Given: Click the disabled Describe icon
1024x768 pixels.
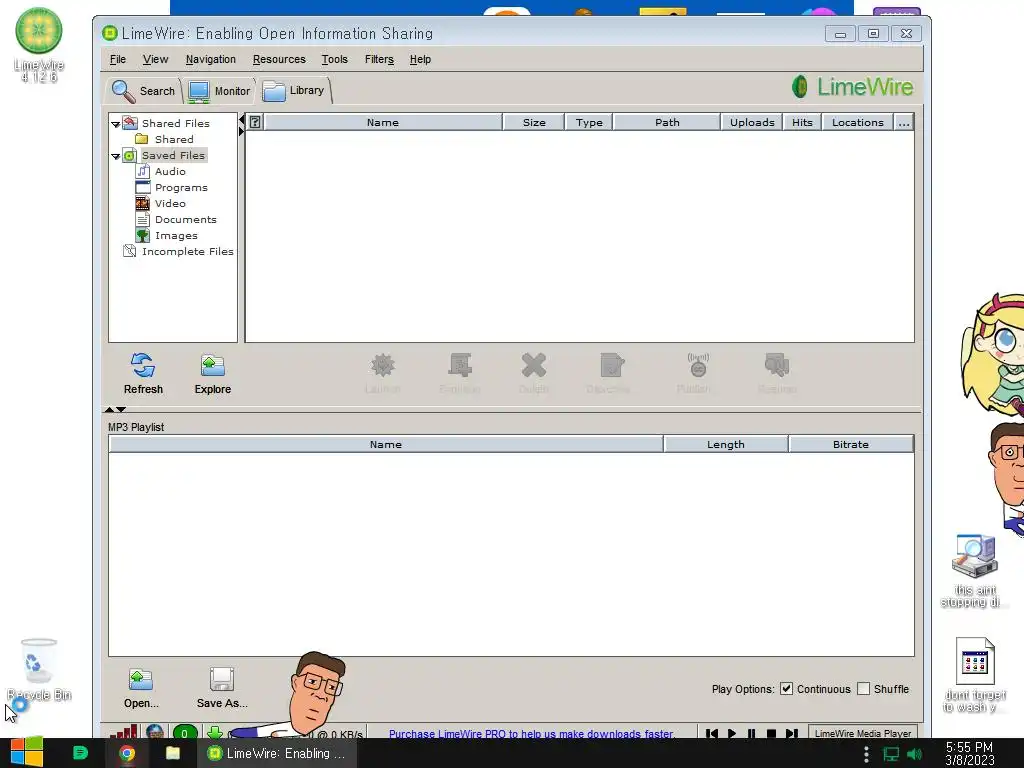Looking at the screenshot, I should 612,365.
